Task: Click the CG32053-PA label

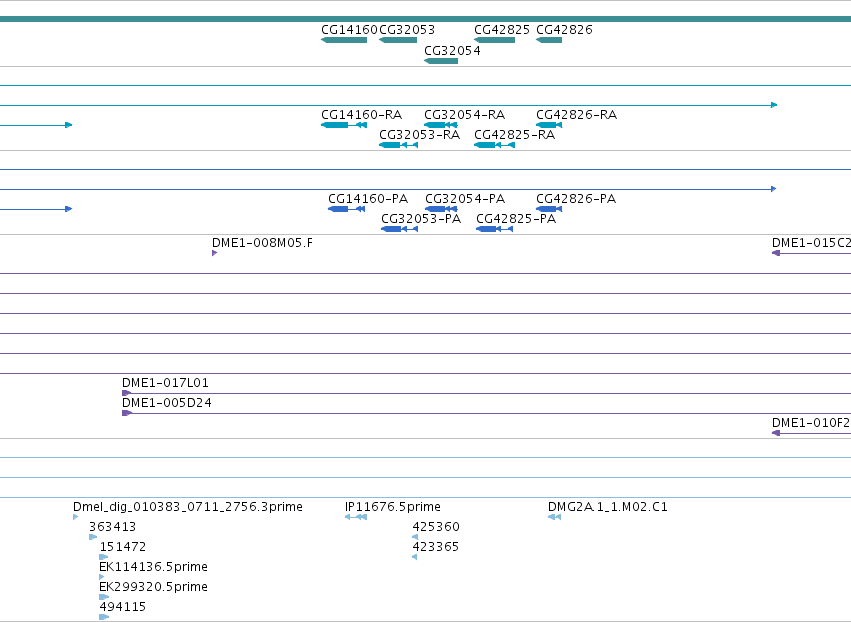Action: coord(421,219)
